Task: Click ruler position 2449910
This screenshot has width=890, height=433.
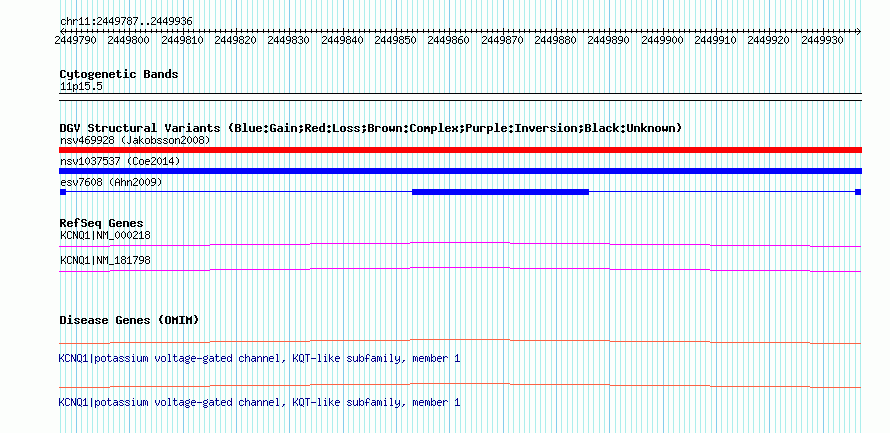Action: [716, 40]
